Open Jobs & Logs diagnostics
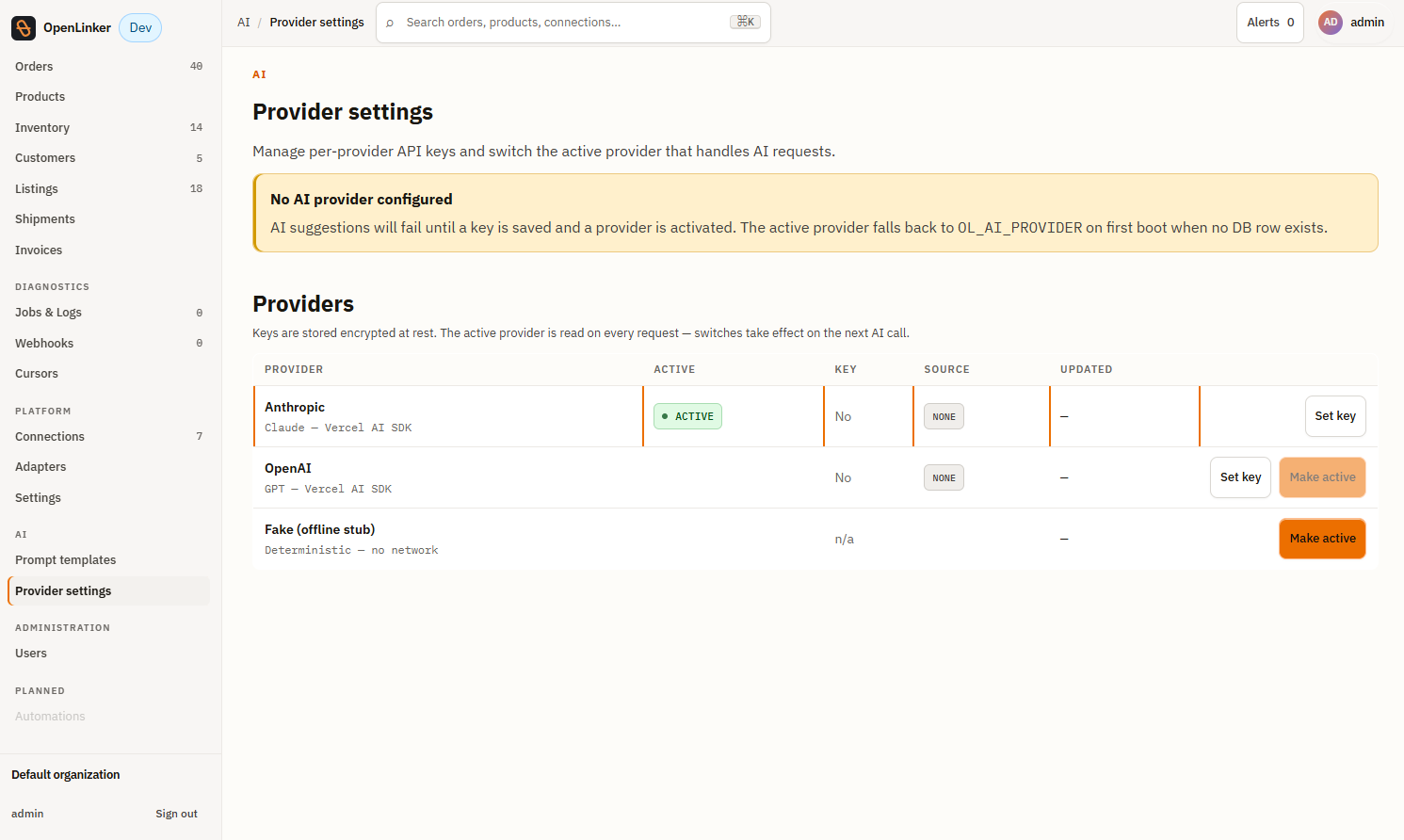This screenshot has width=1404, height=840. (109, 313)
